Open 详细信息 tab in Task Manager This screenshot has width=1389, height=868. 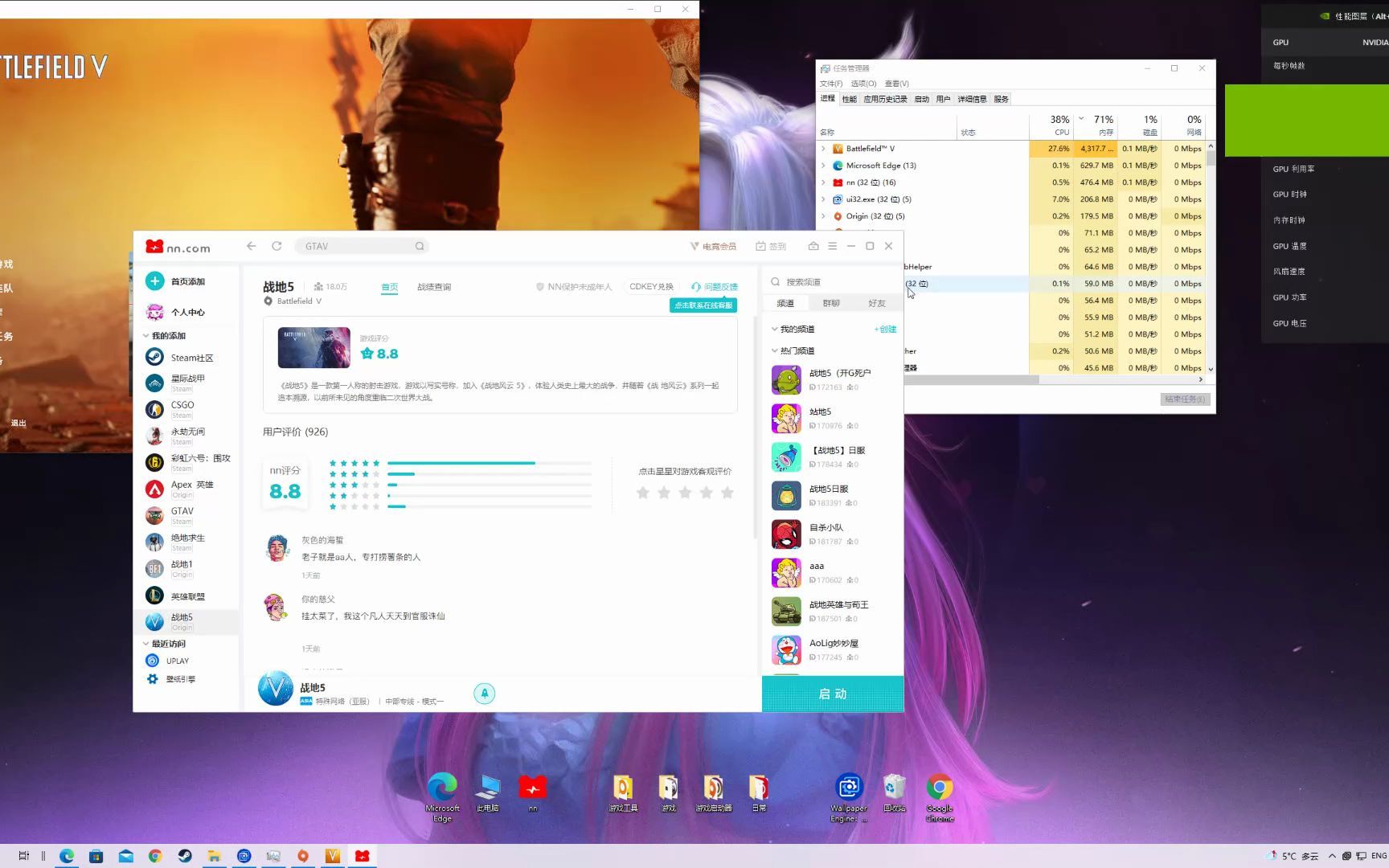point(972,99)
